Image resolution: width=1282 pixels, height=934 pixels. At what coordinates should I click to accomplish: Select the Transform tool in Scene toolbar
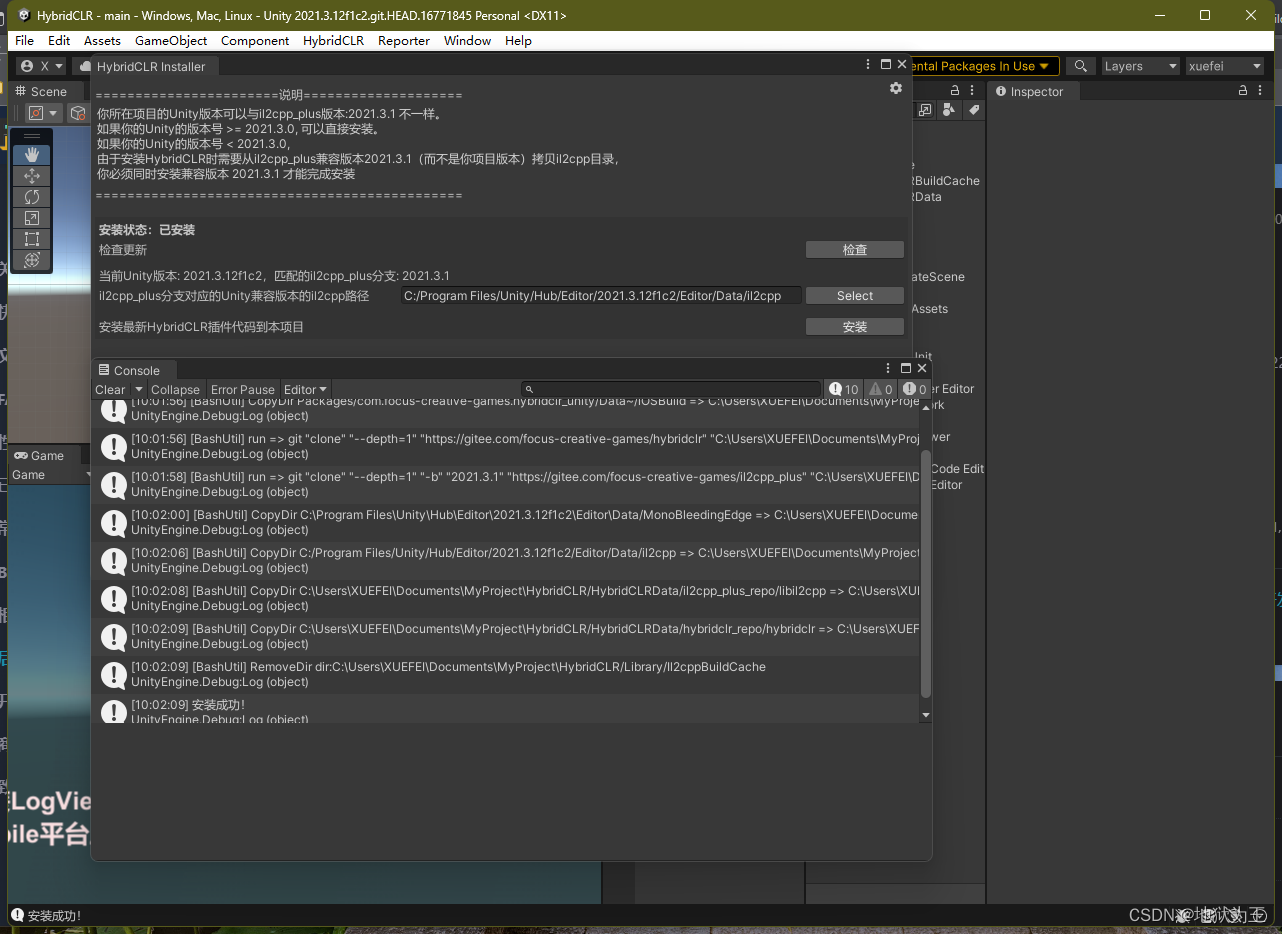pos(32,259)
